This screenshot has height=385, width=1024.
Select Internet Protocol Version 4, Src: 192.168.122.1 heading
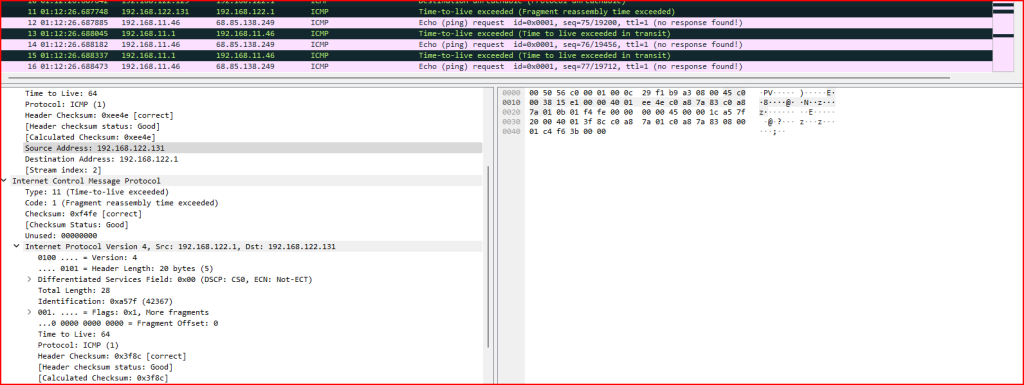(x=180, y=247)
